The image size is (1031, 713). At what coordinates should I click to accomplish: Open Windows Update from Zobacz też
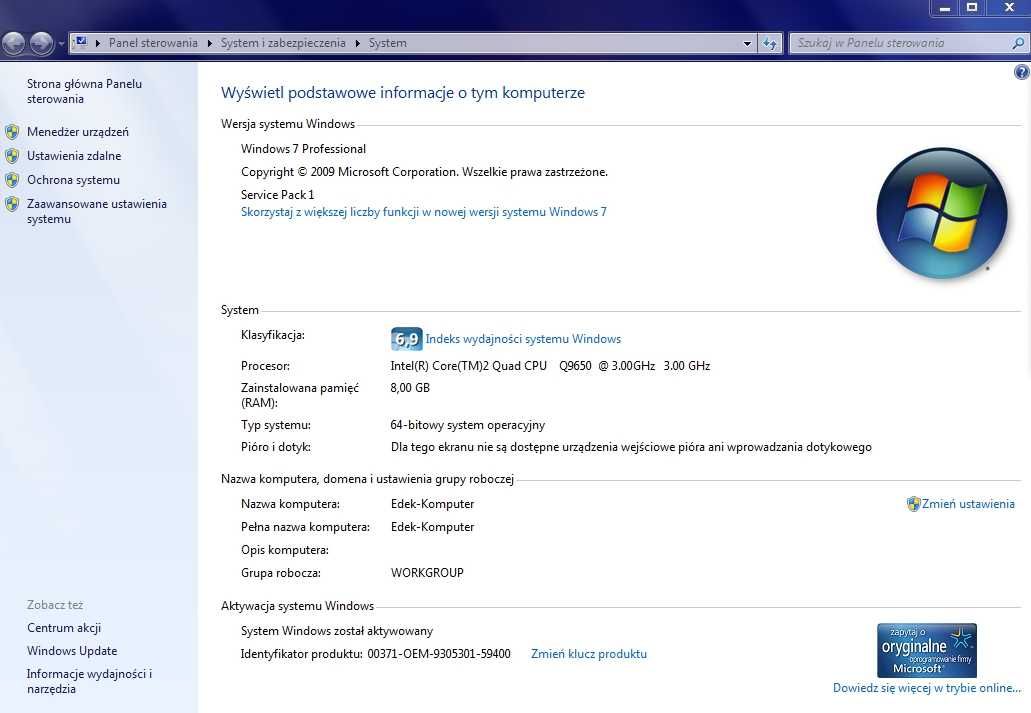tap(72, 651)
